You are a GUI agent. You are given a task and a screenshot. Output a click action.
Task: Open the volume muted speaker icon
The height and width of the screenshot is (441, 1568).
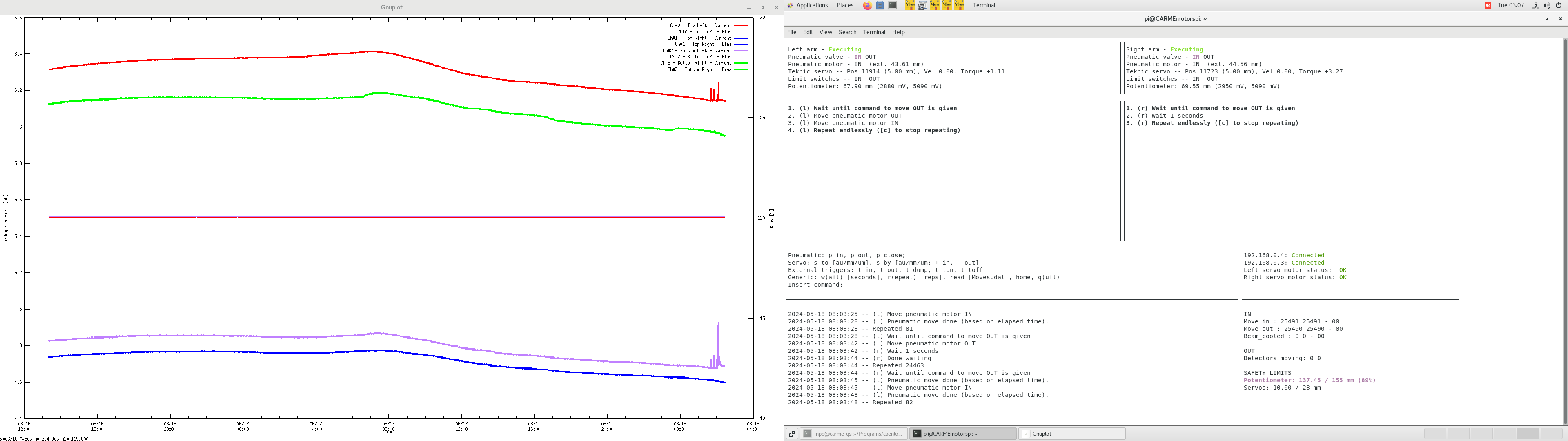(1547, 5)
